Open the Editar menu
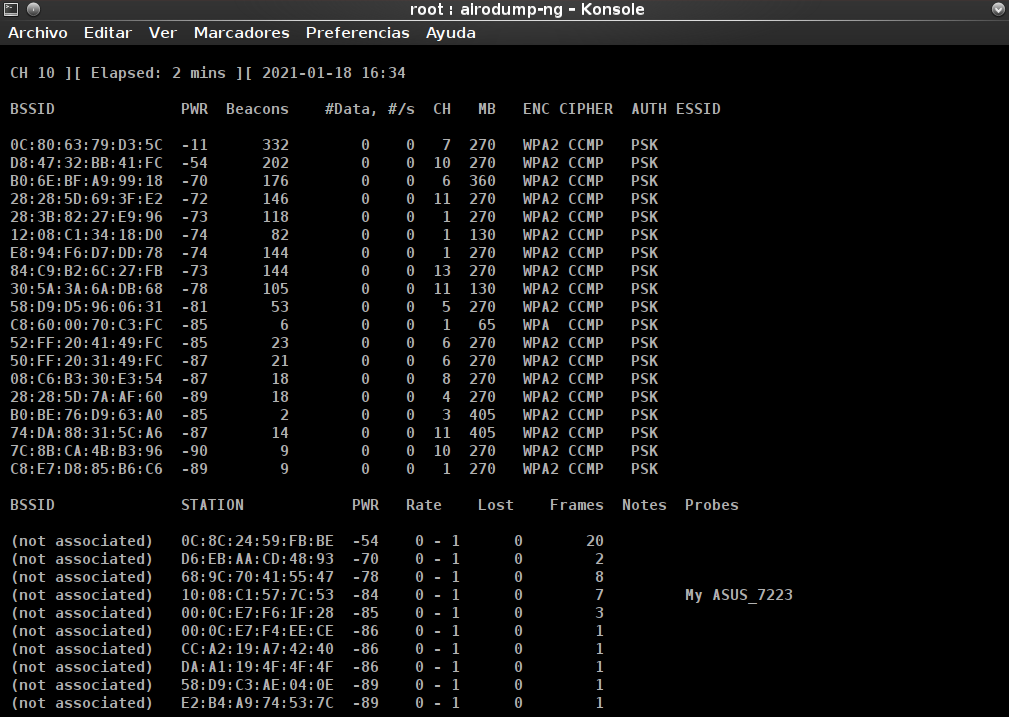Viewport: 1009px width, 717px height. pyautogui.click(x=108, y=33)
